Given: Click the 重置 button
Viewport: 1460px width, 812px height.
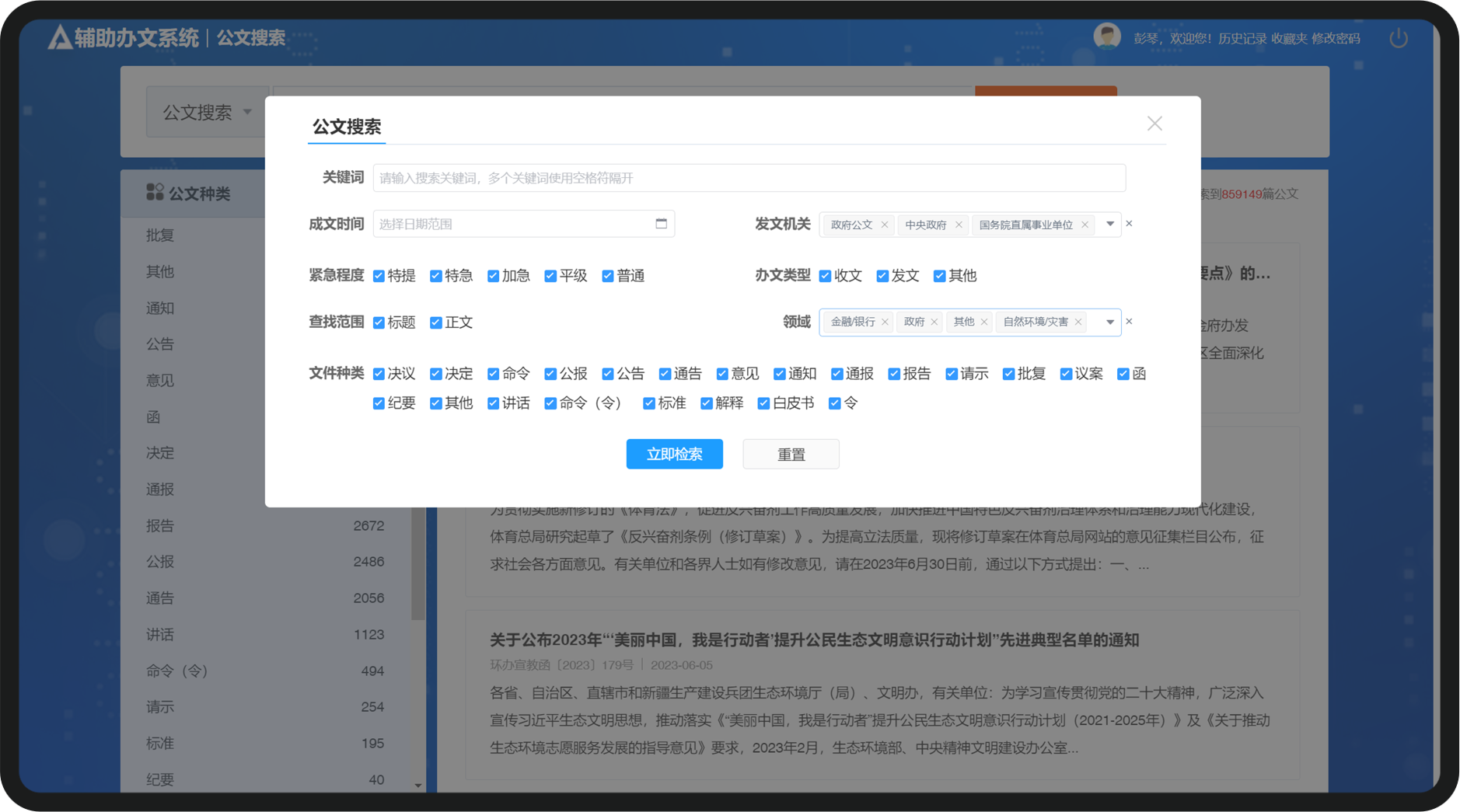Looking at the screenshot, I should tap(791, 454).
